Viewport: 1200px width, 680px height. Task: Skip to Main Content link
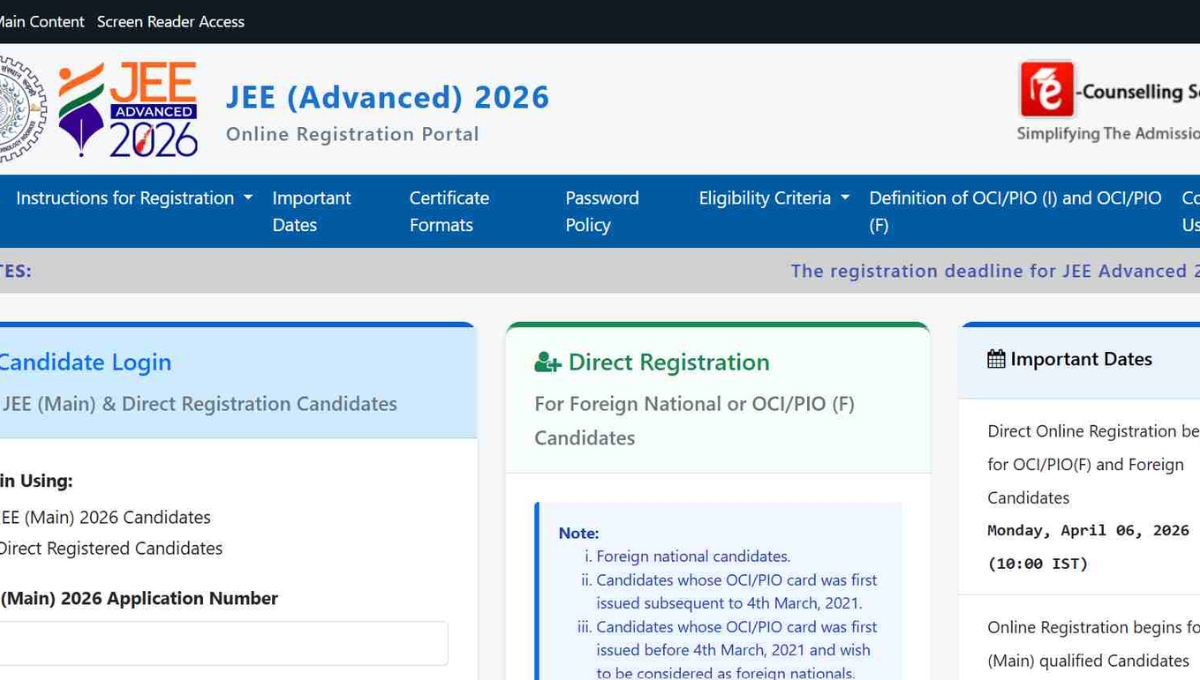pos(42,21)
